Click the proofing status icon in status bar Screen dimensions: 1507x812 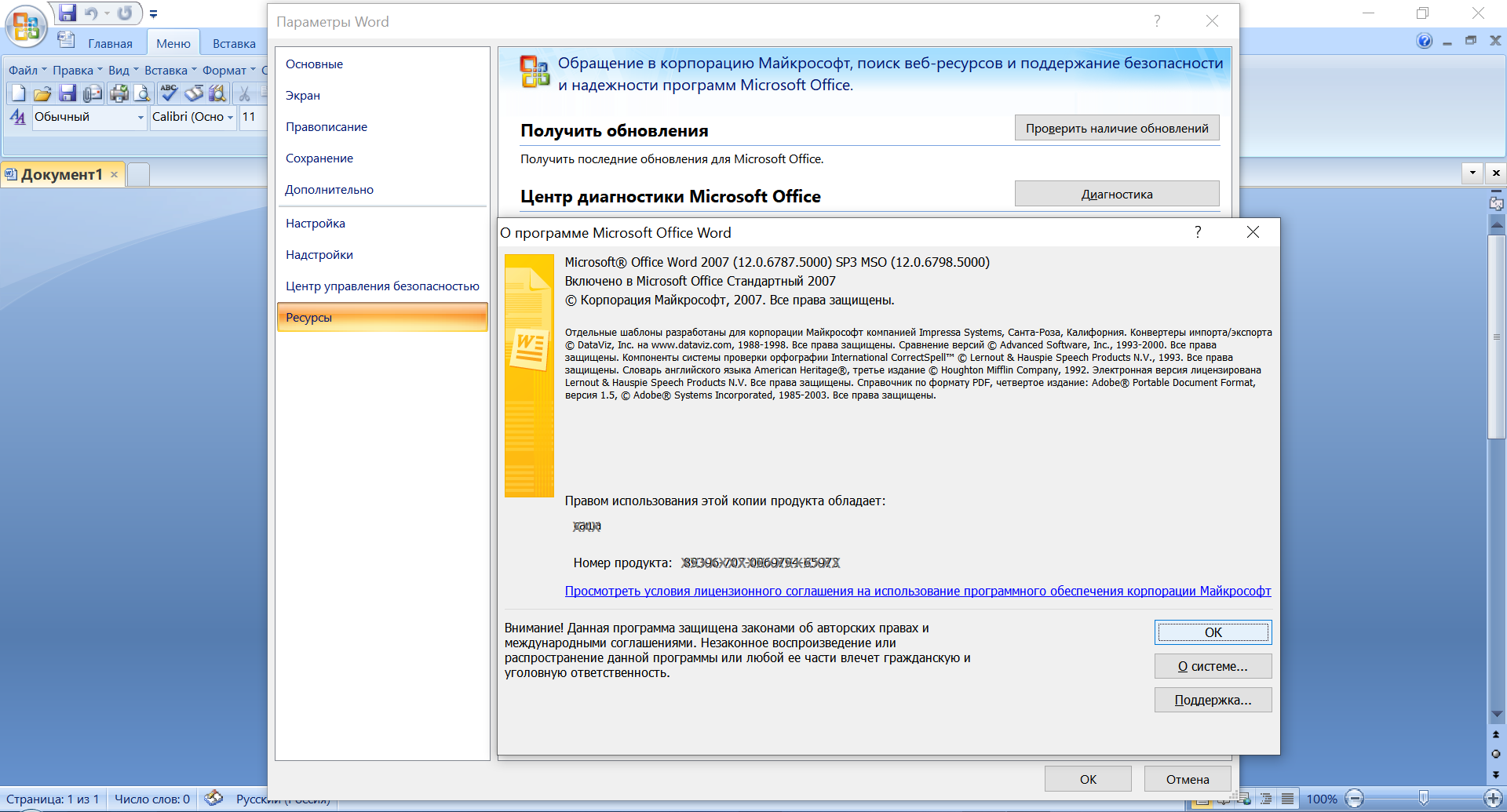tap(213, 798)
